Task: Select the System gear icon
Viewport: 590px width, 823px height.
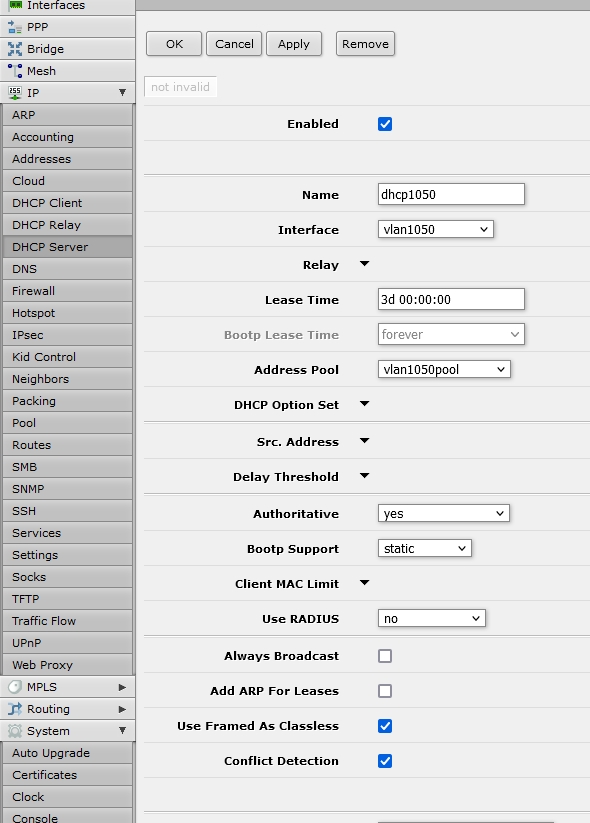Action: click(15, 731)
